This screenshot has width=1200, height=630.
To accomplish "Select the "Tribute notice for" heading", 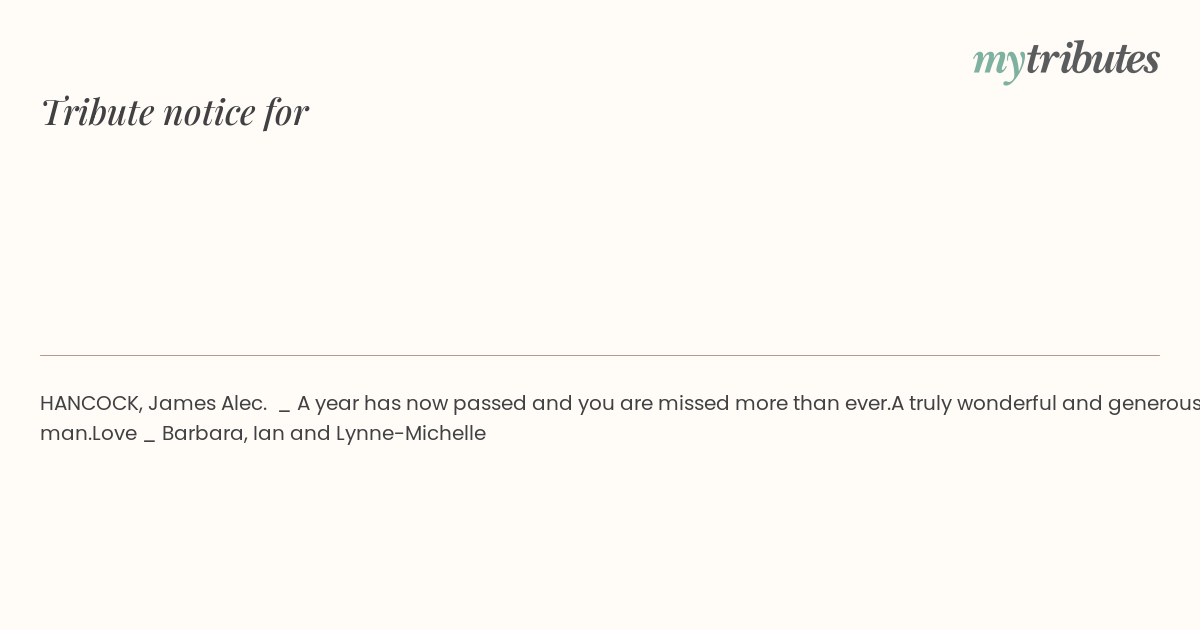I will pyautogui.click(x=174, y=111).
